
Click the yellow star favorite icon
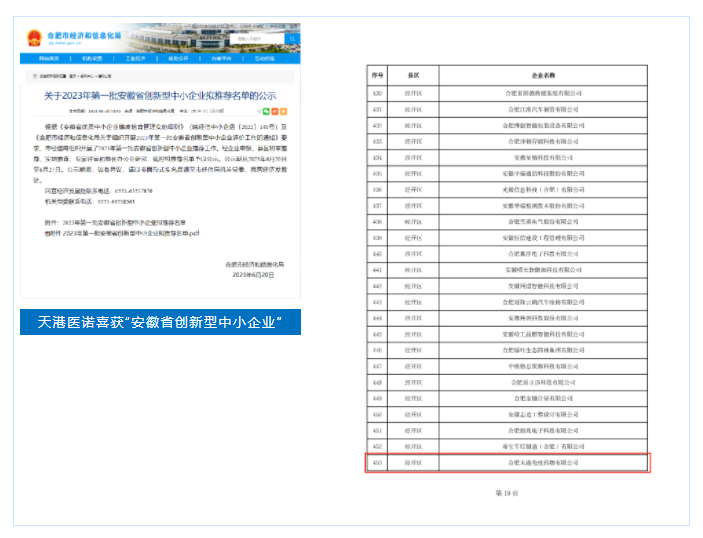(x=283, y=111)
